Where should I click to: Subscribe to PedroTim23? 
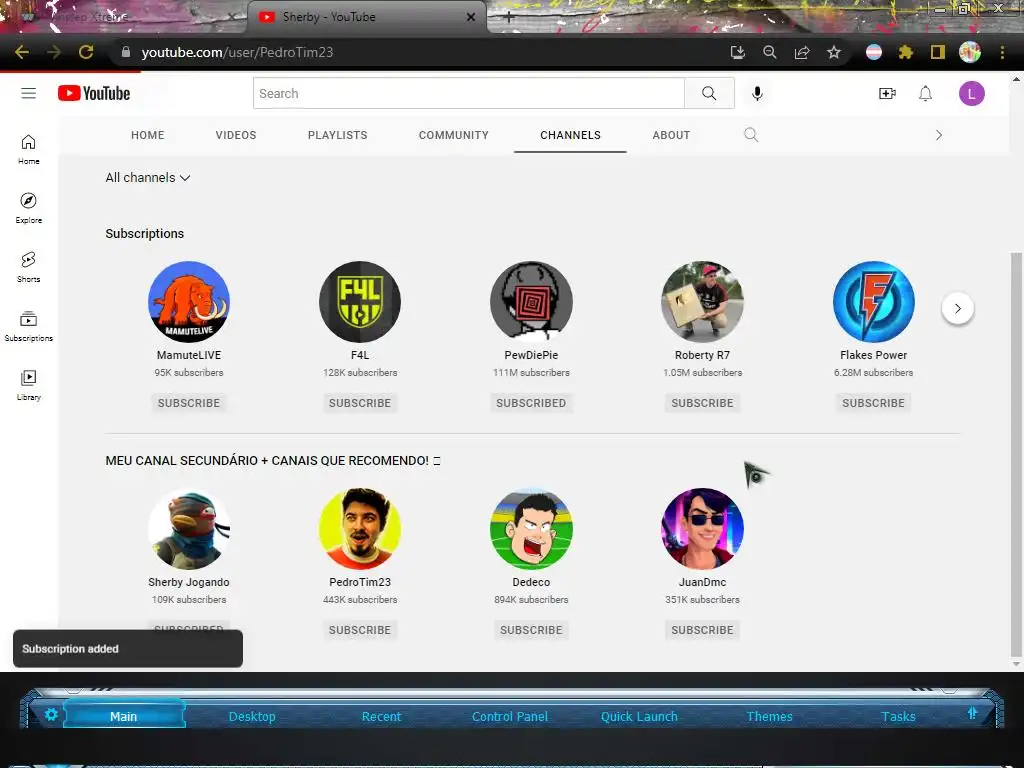point(360,630)
